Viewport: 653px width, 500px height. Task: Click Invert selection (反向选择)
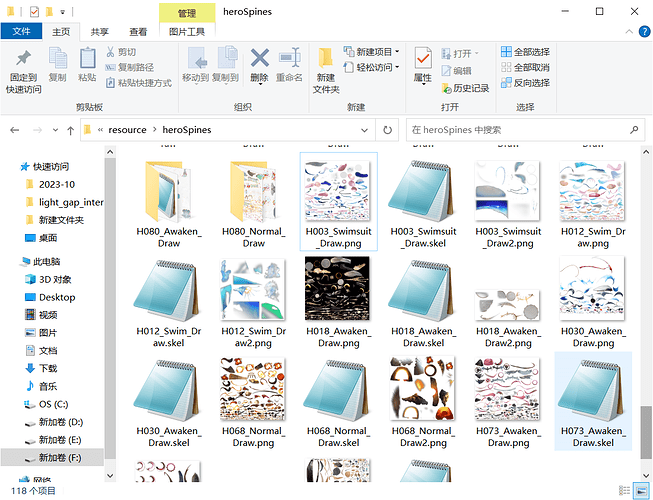pos(526,83)
